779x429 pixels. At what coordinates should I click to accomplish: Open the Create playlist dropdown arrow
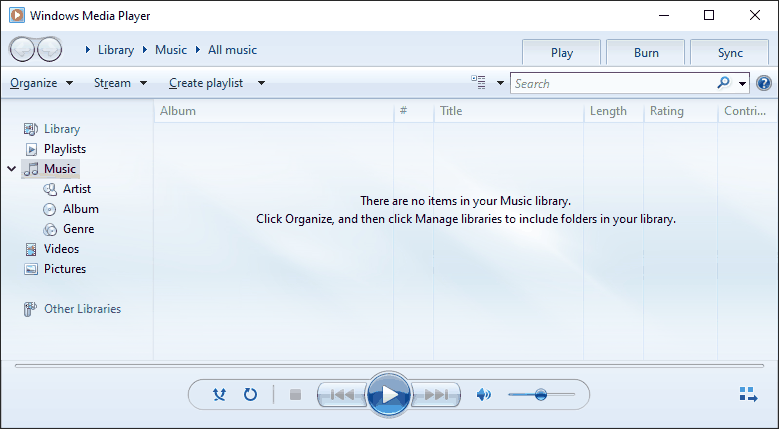click(x=261, y=83)
